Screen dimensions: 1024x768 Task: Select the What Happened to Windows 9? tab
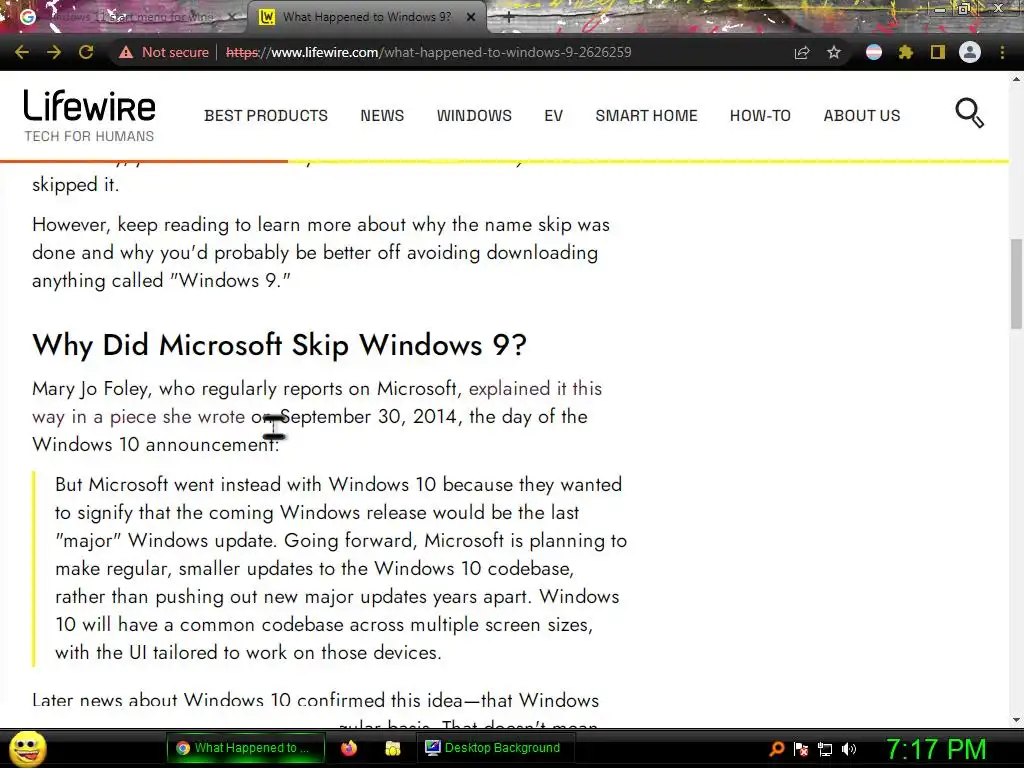(366, 17)
